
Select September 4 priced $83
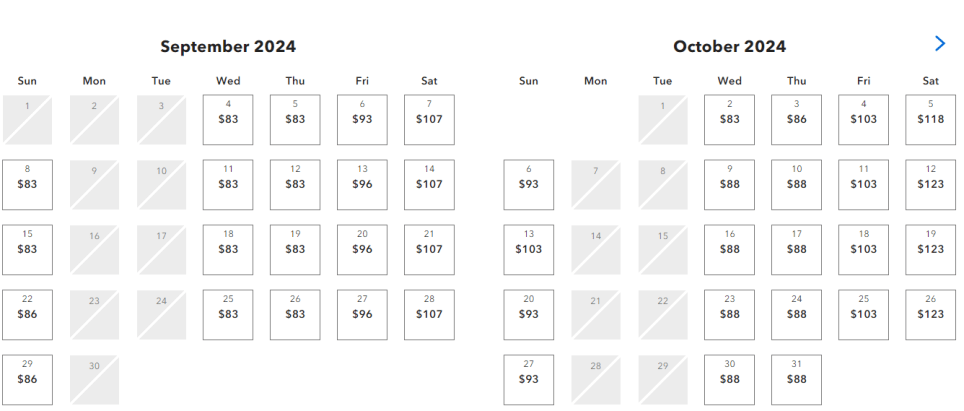[x=227, y=120]
